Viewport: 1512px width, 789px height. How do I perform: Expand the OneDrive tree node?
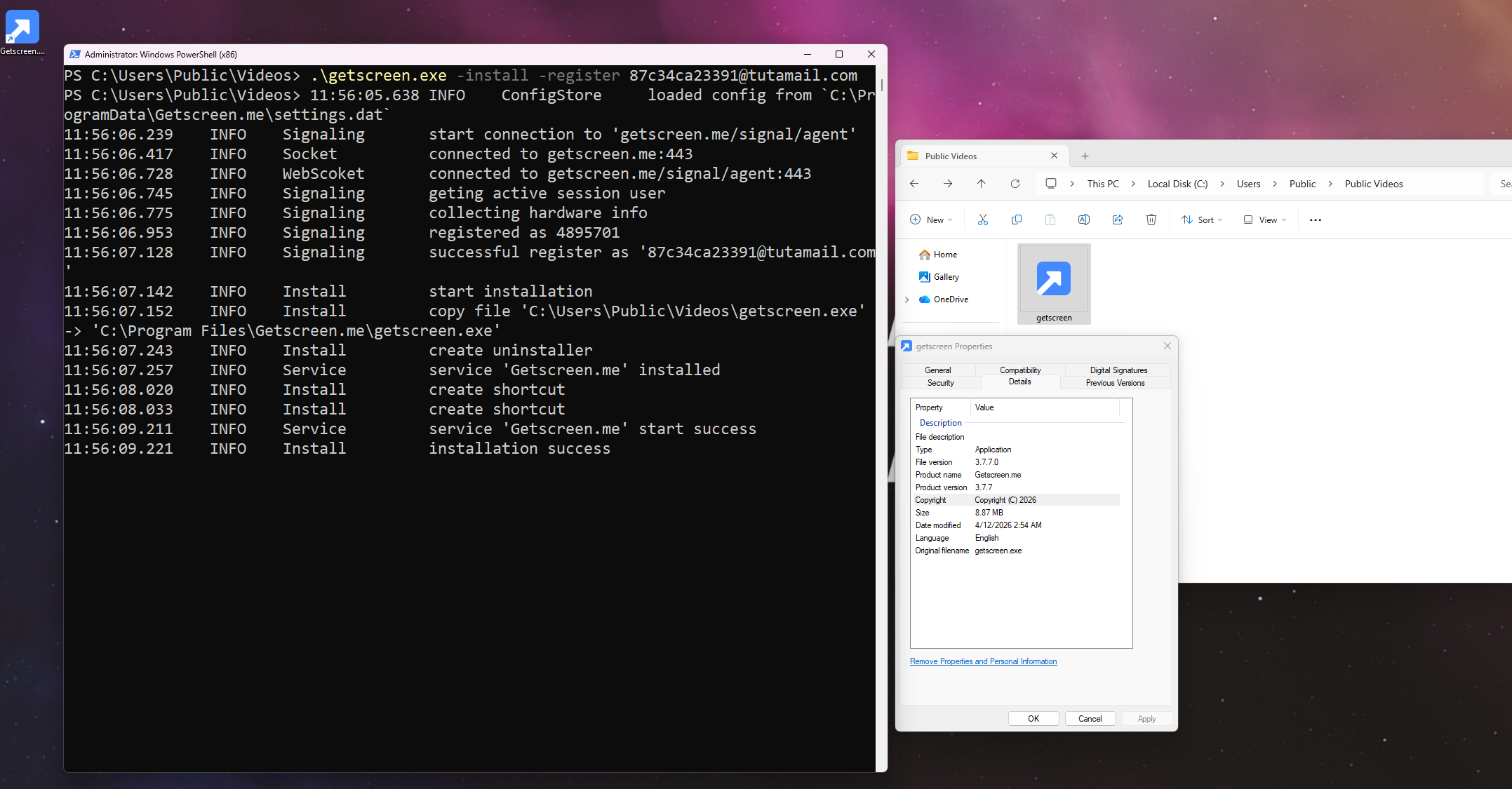pos(906,299)
